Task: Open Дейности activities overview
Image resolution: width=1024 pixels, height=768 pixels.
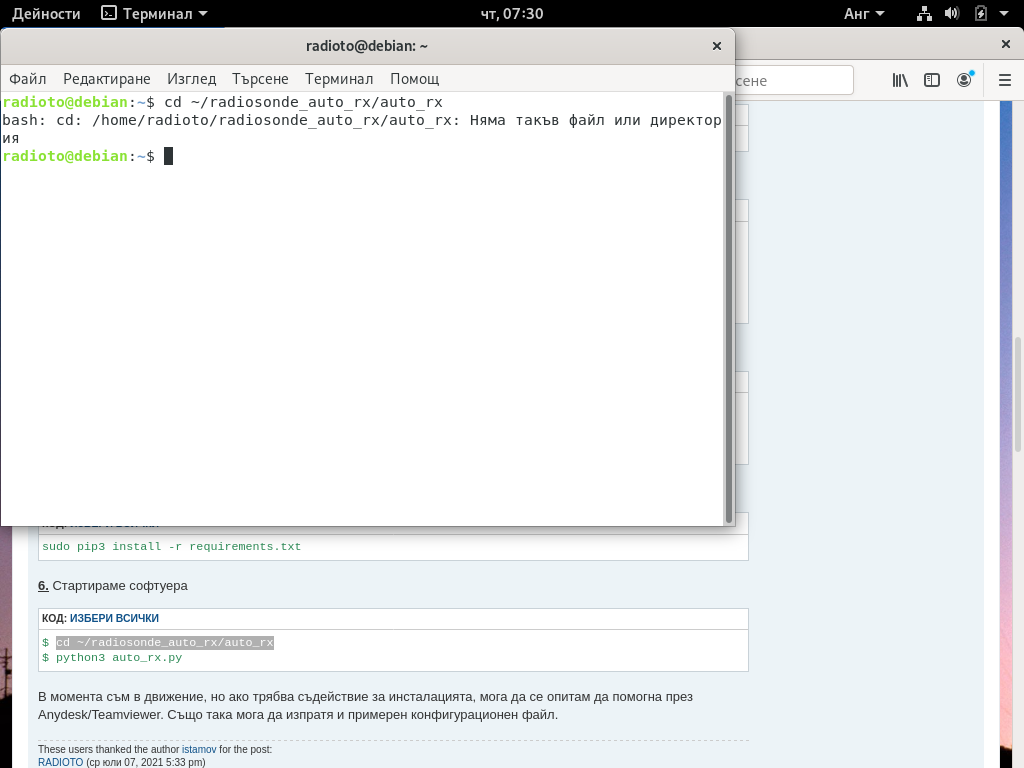Action: tap(46, 14)
